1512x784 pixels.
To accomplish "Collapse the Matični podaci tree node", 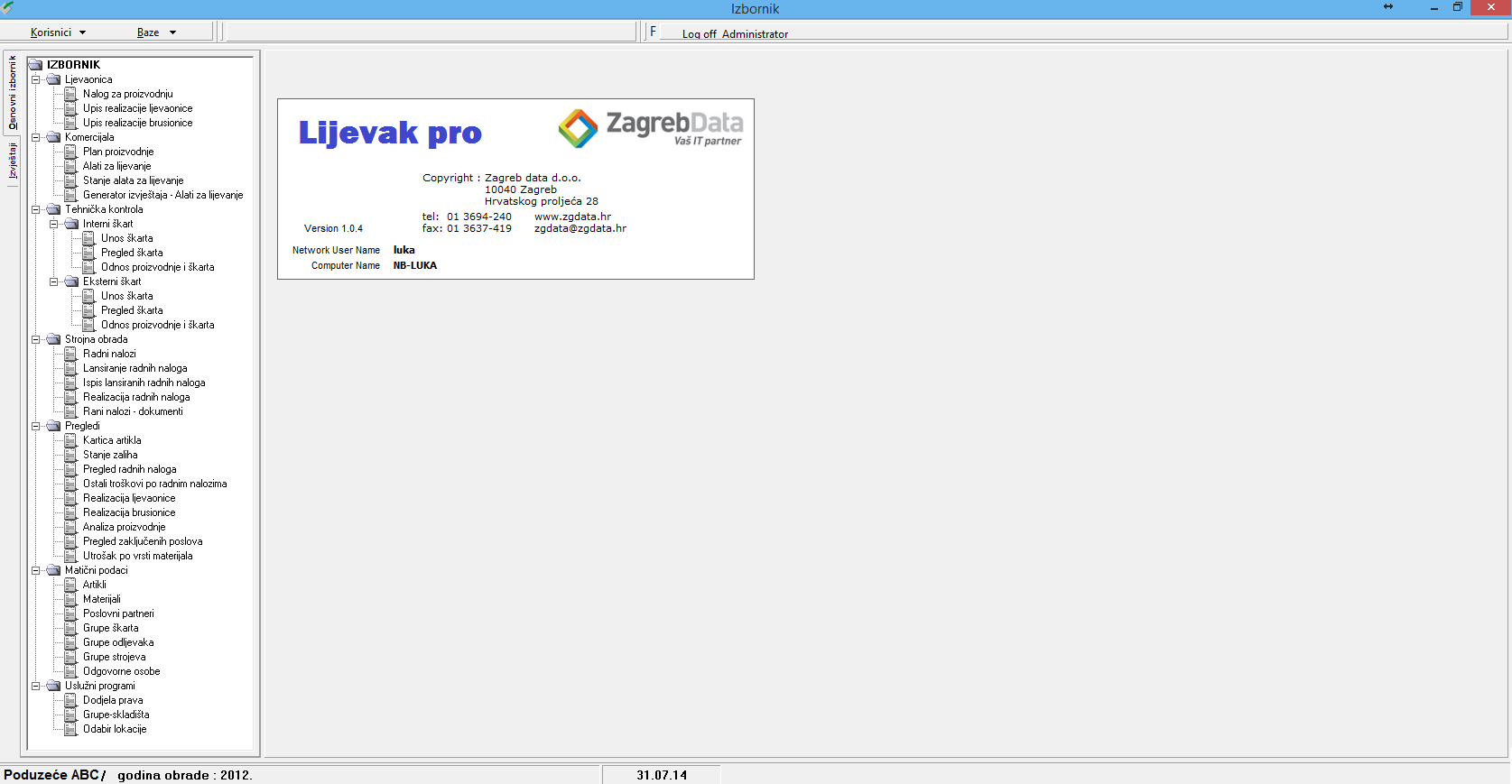I will click(36, 570).
